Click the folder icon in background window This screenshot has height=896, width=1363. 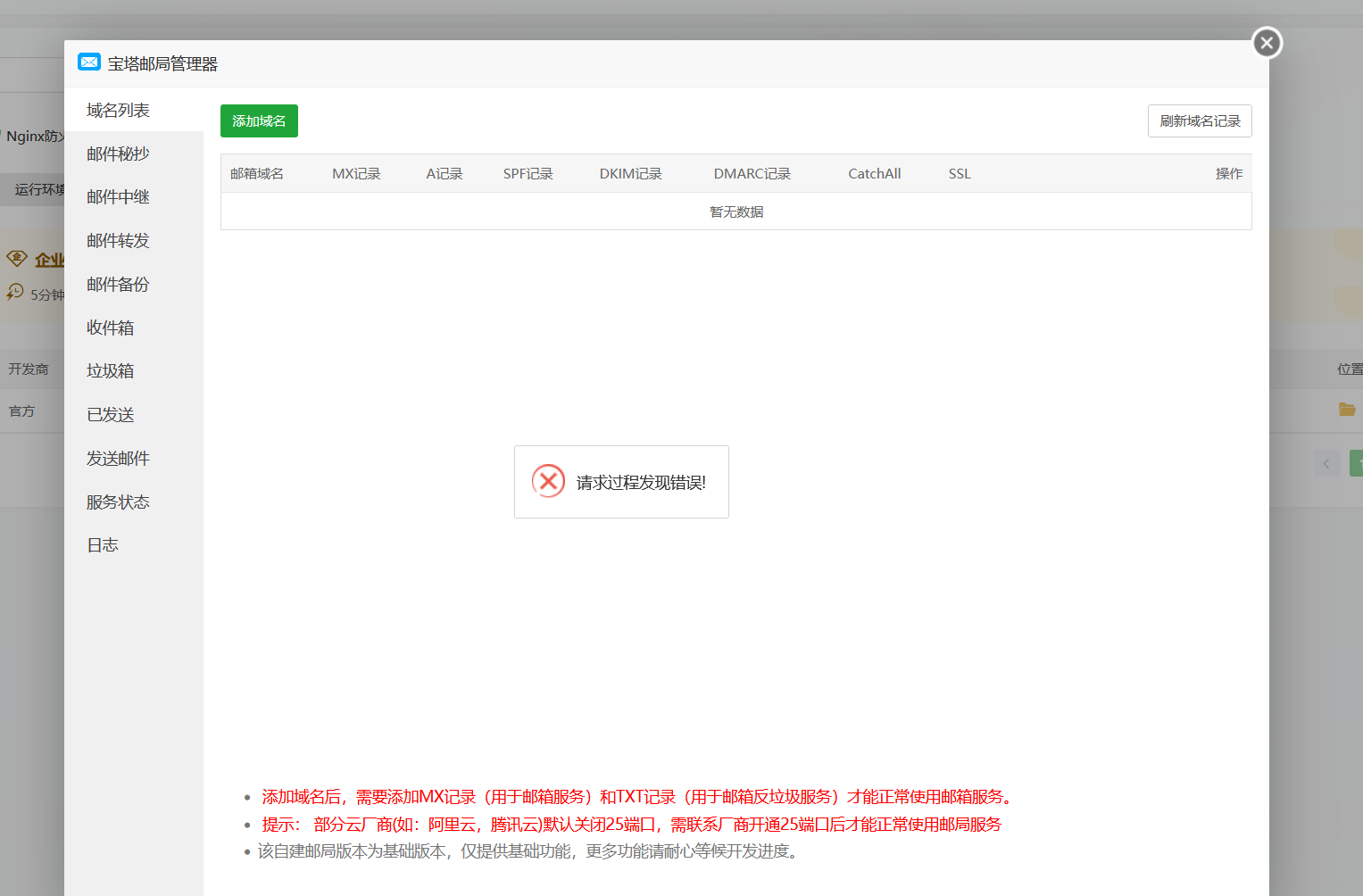(x=1347, y=410)
